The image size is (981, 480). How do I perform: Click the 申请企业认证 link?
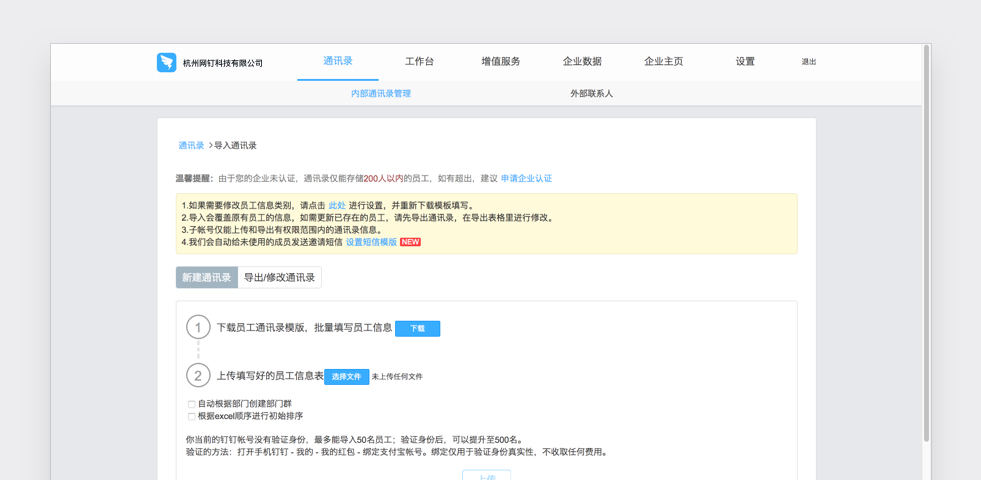click(x=527, y=178)
